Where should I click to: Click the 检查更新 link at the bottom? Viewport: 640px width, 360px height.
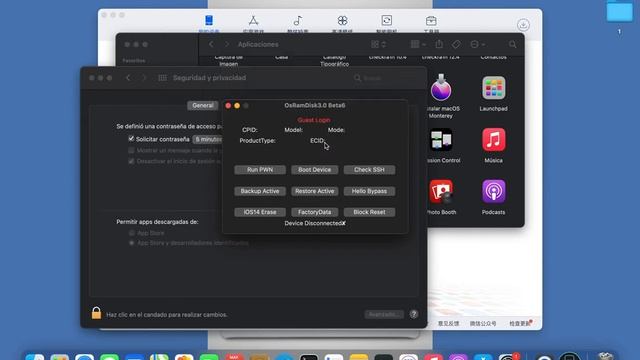point(520,323)
